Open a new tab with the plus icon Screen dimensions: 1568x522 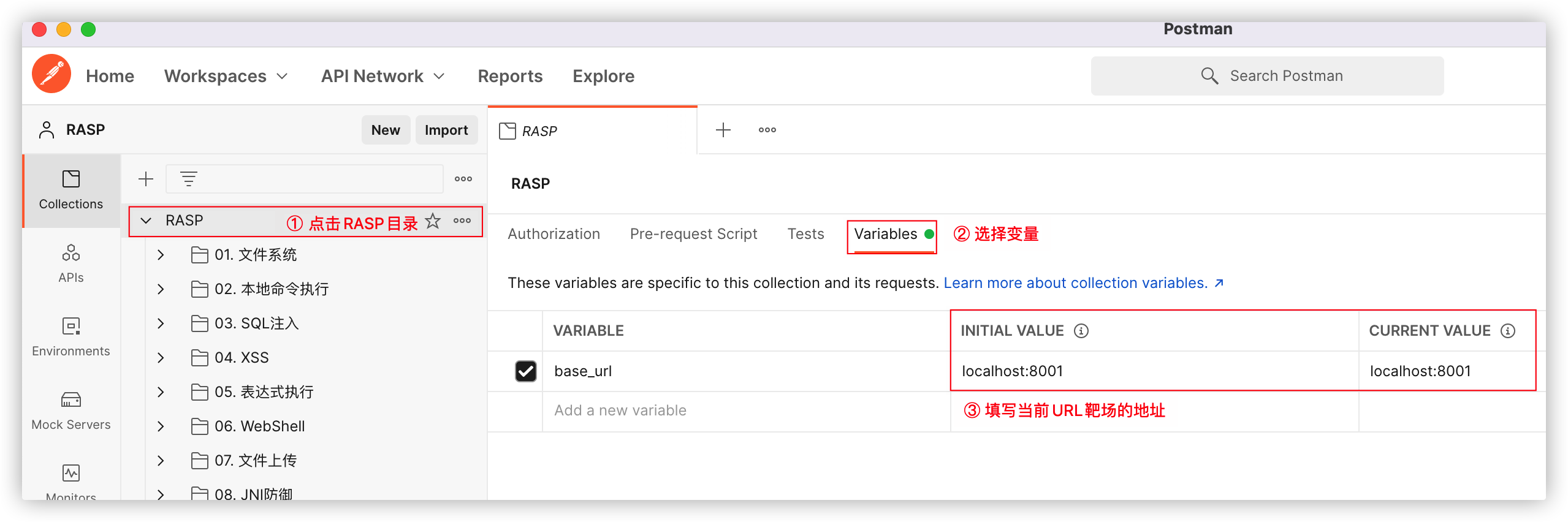[x=723, y=130]
